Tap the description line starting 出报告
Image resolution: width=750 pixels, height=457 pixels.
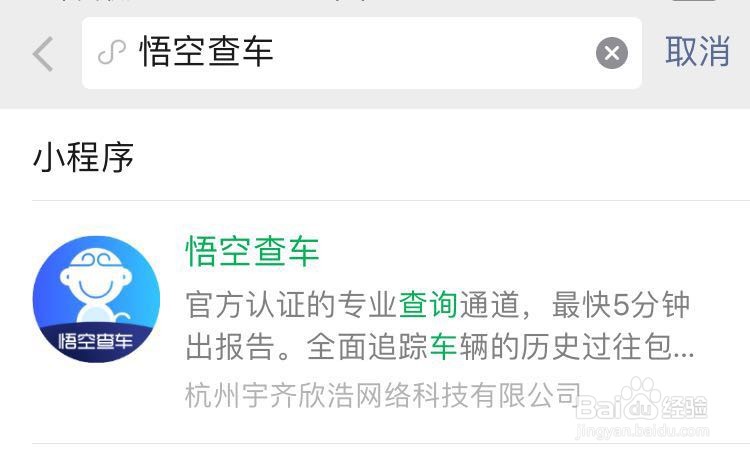440,346
